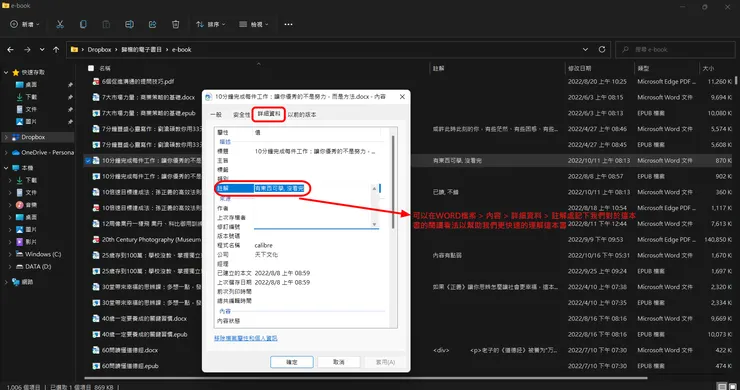
Task: Click the 取消 (Cancel) button in the dialog
Action: [x=338, y=362]
